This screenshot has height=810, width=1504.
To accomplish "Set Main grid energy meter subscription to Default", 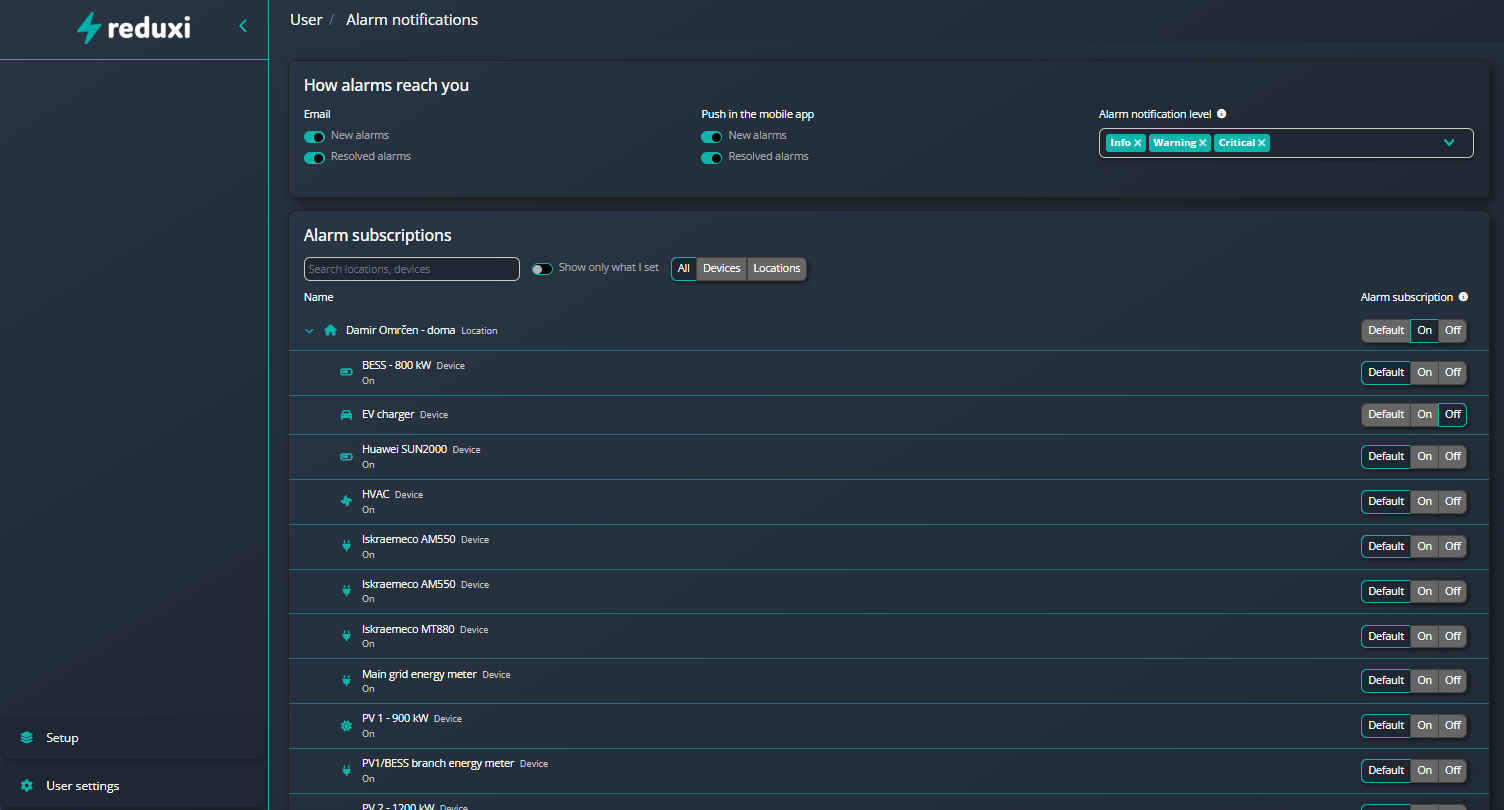I will pos(1386,680).
